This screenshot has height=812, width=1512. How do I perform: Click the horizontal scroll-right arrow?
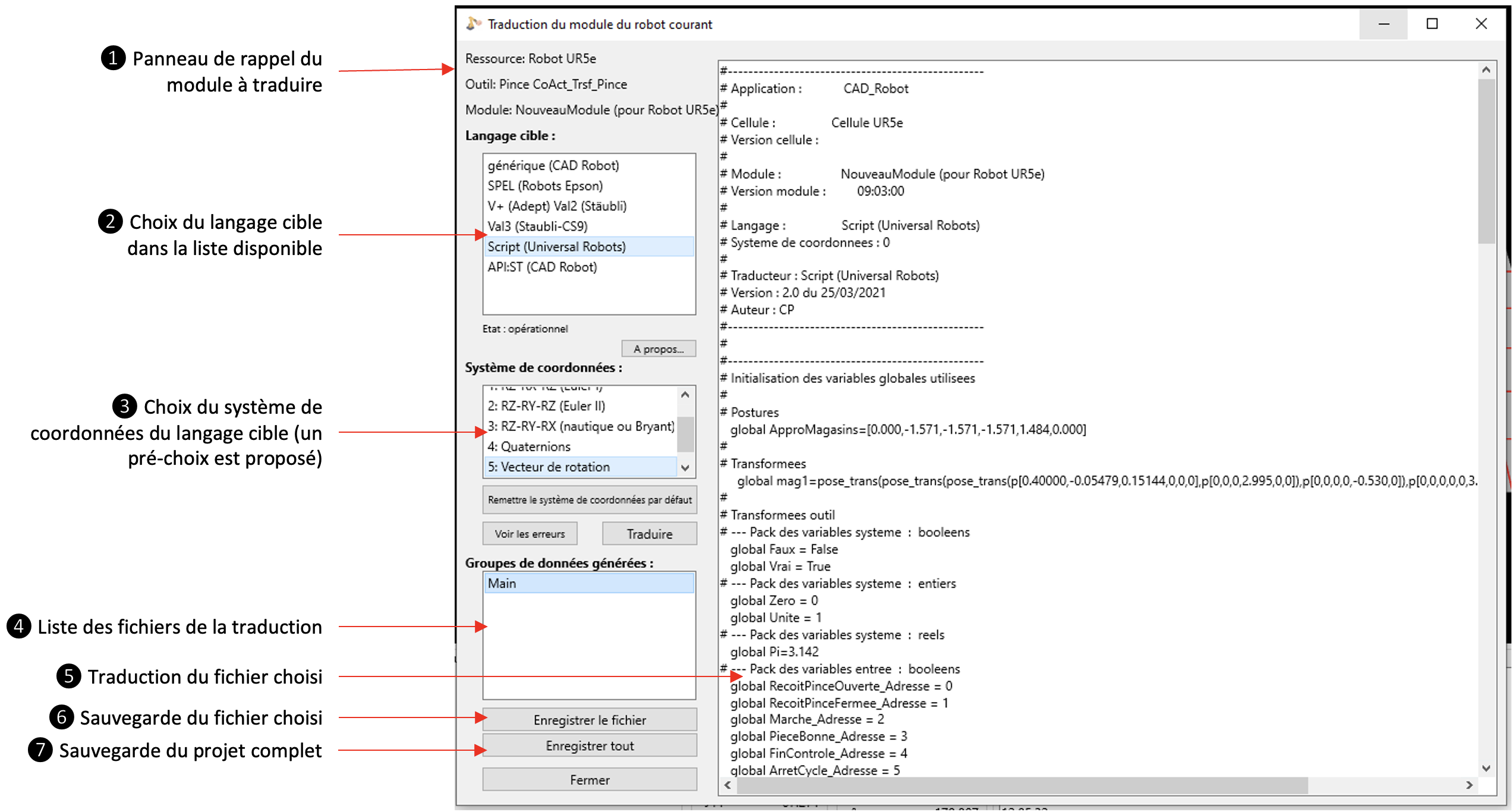(1469, 785)
